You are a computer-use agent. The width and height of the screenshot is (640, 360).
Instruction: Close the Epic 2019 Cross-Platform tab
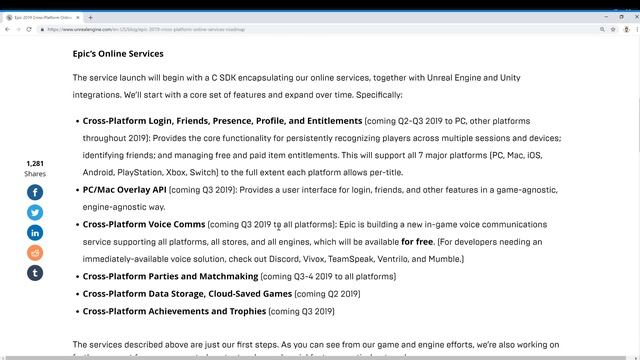click(x=78, y=18)
